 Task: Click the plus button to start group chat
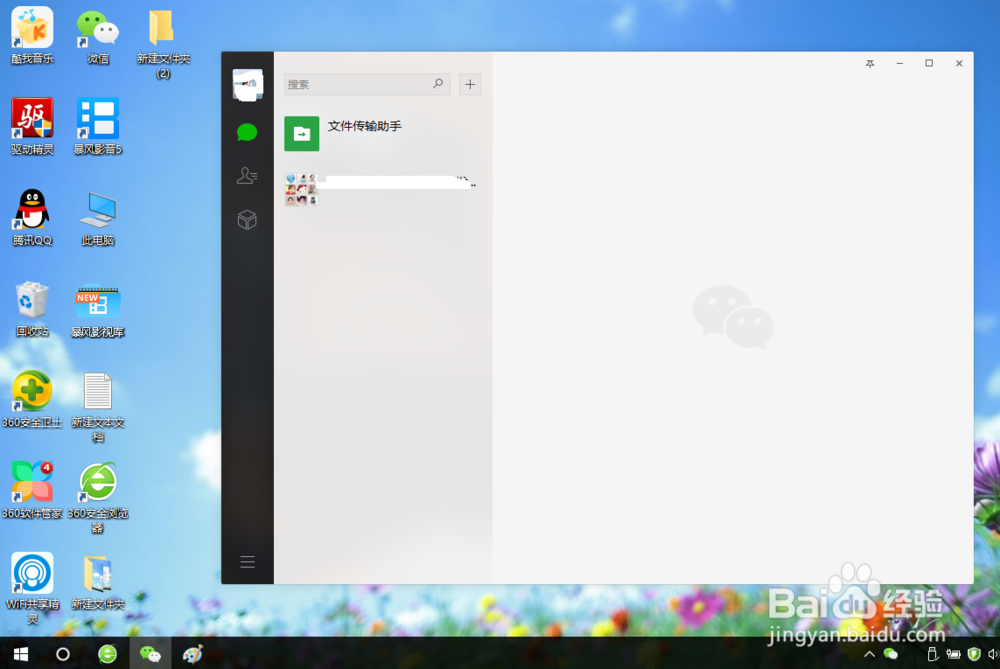coord(470,84)
